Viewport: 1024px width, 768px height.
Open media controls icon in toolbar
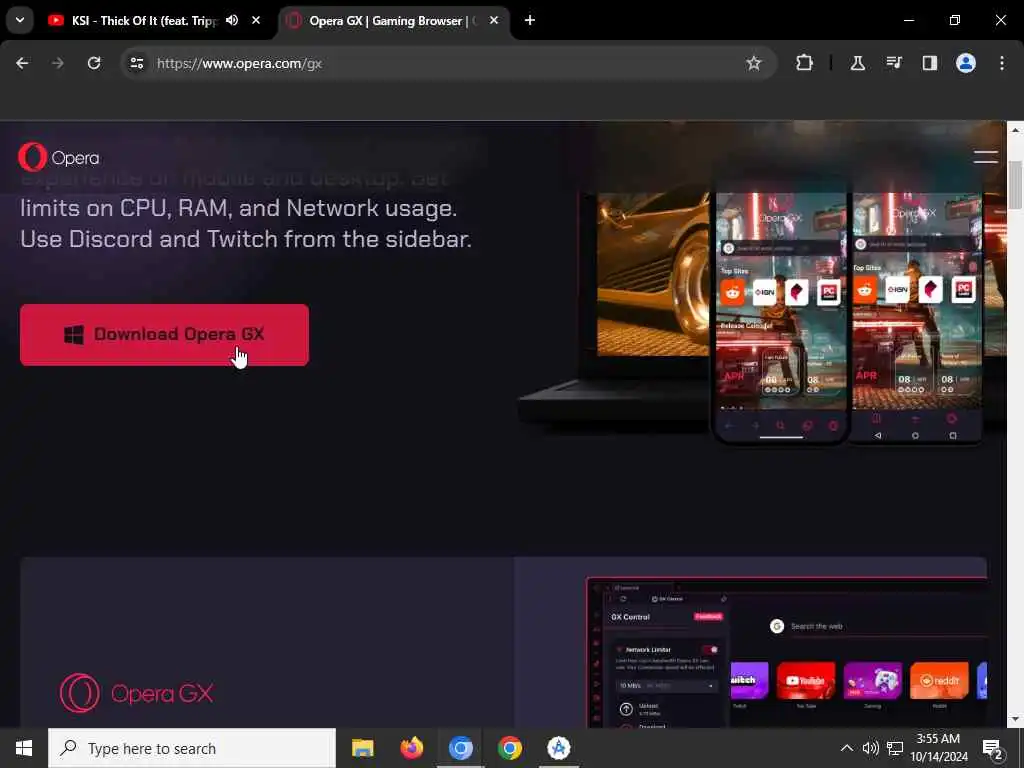coord(893,63)
